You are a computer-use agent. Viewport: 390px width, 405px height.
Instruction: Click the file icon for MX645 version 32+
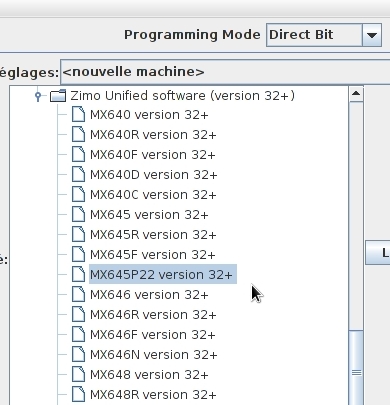[78, 214]
